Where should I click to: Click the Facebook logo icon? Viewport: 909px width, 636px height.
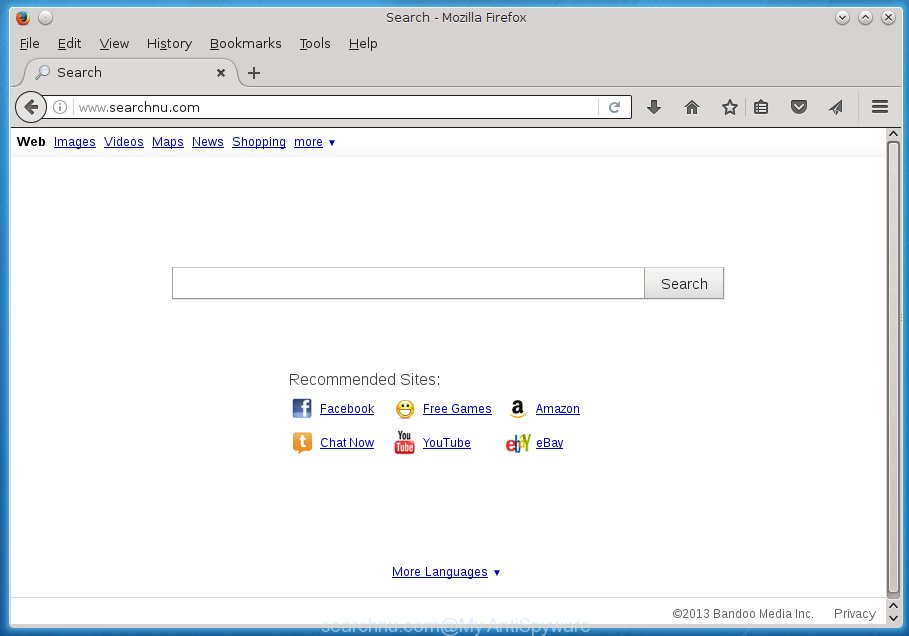pos(302,408)
